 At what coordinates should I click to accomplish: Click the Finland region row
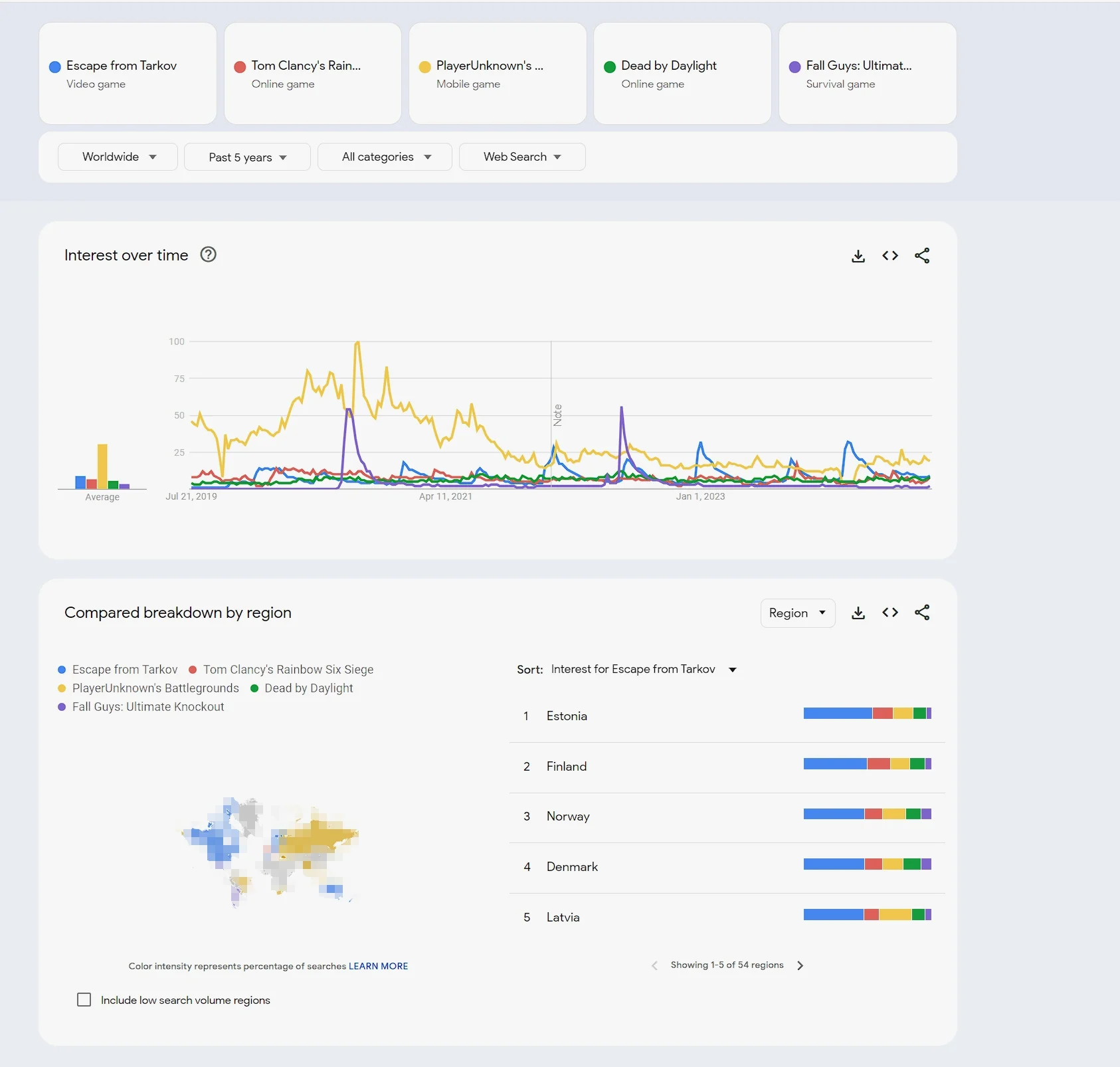tap(727, 767)
